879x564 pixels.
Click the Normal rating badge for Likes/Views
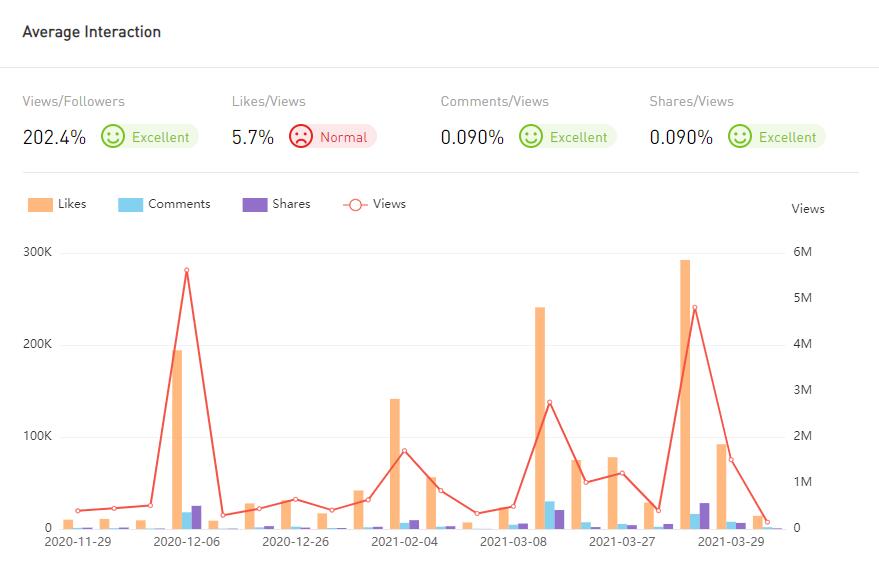tap(343, 137)
